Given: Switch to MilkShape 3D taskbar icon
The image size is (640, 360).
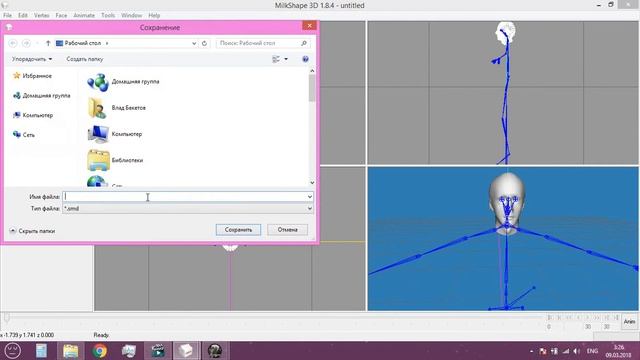Looking at the screenshot, I should tap(186, 351).
